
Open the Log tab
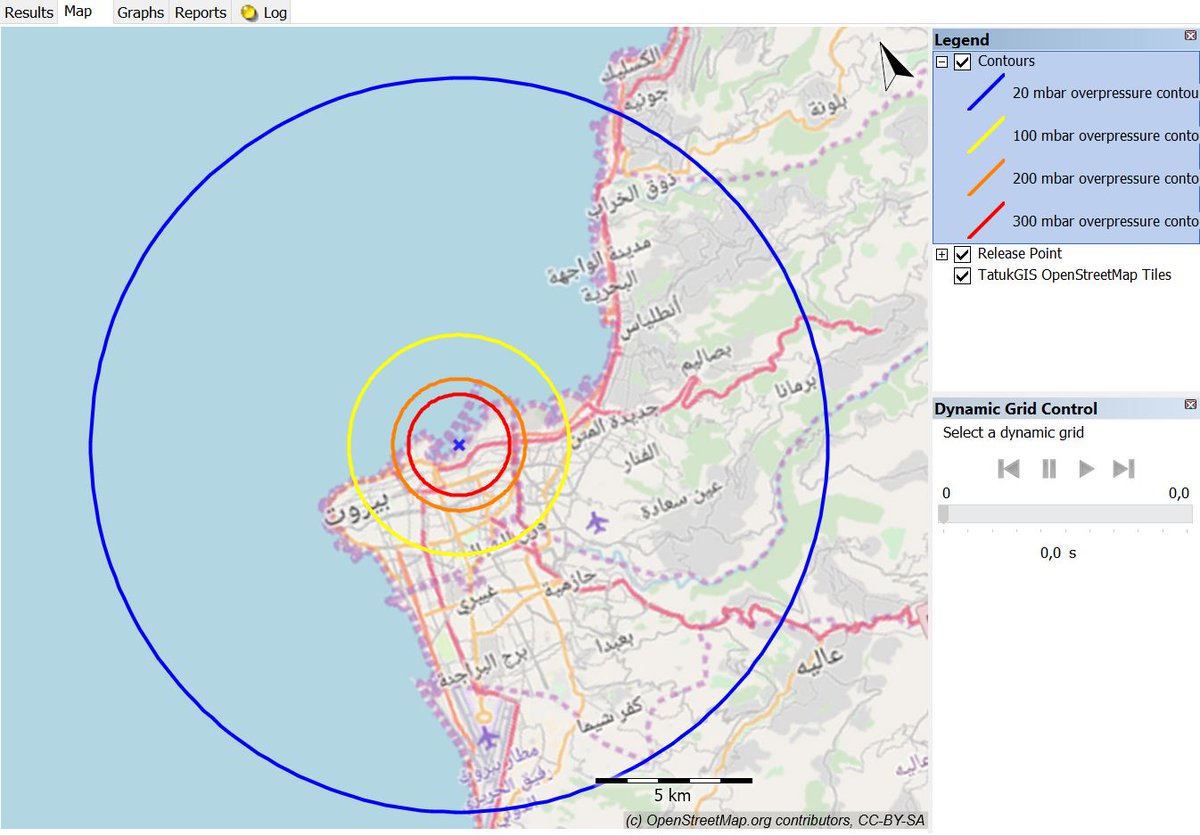tap(264, 13)
